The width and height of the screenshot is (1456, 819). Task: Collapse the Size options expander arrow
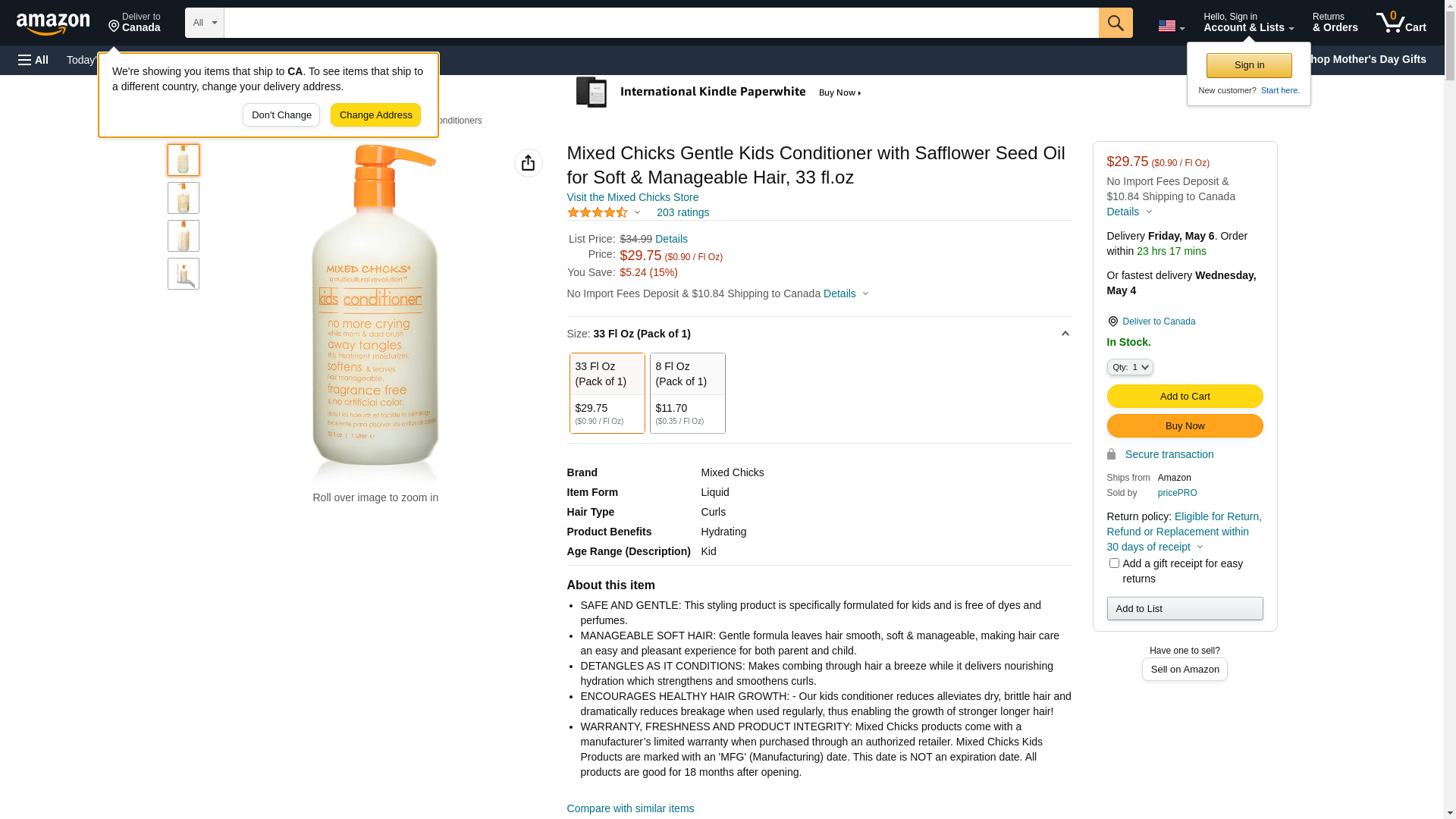tap(1065, 334)
